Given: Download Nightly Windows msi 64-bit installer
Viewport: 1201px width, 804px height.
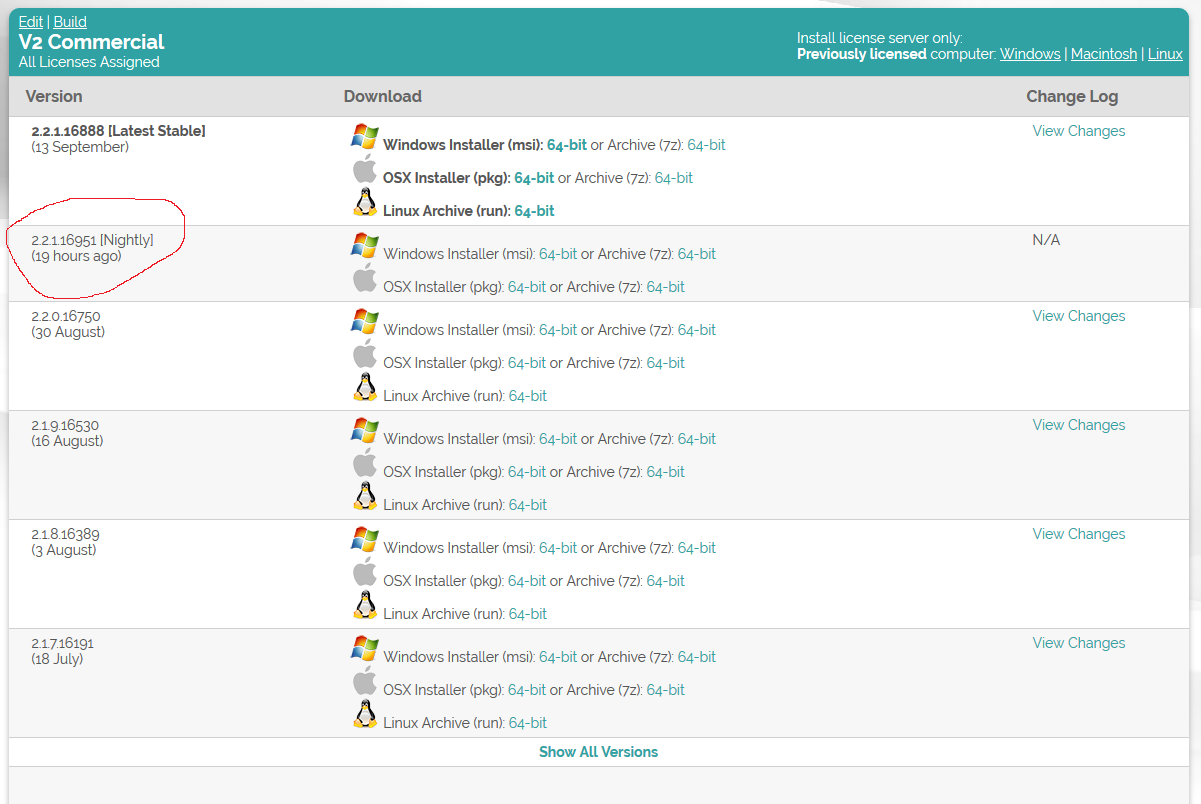Looking at the screenshot, I should click(557, 254).
